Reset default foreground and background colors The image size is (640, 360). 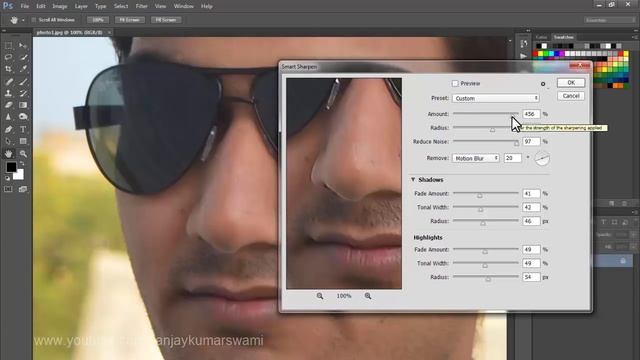[x=7, y=178]
